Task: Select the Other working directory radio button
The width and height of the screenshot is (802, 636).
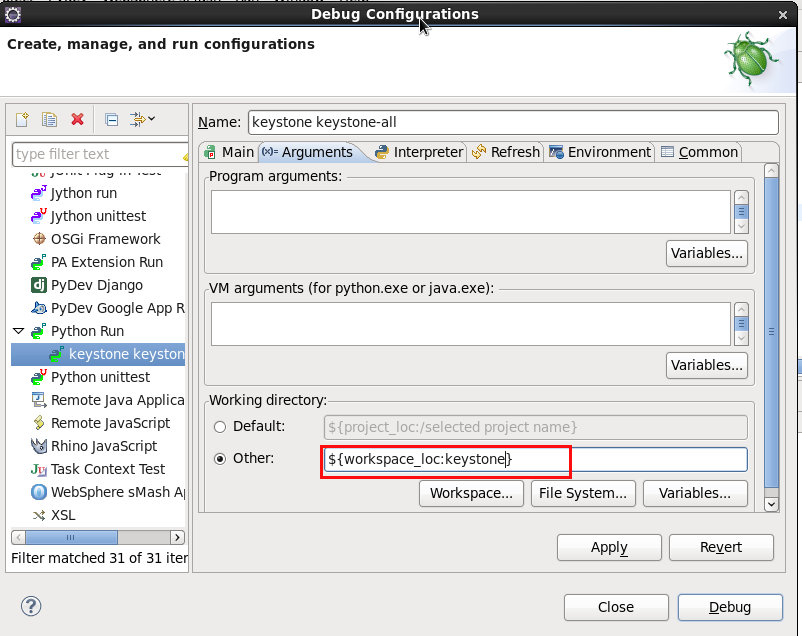Action: click(220, 459)
